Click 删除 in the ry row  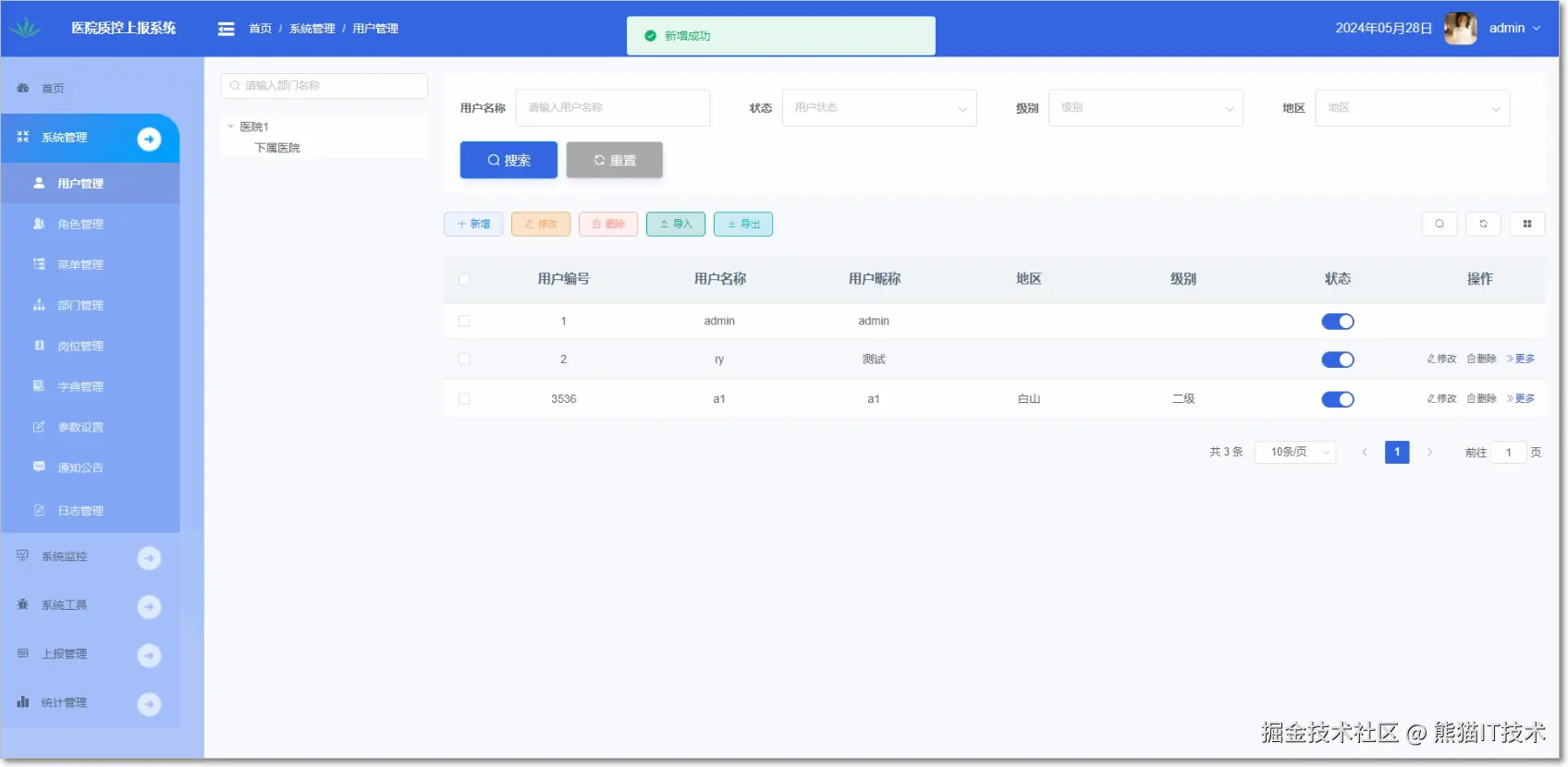pos(1482,359)
